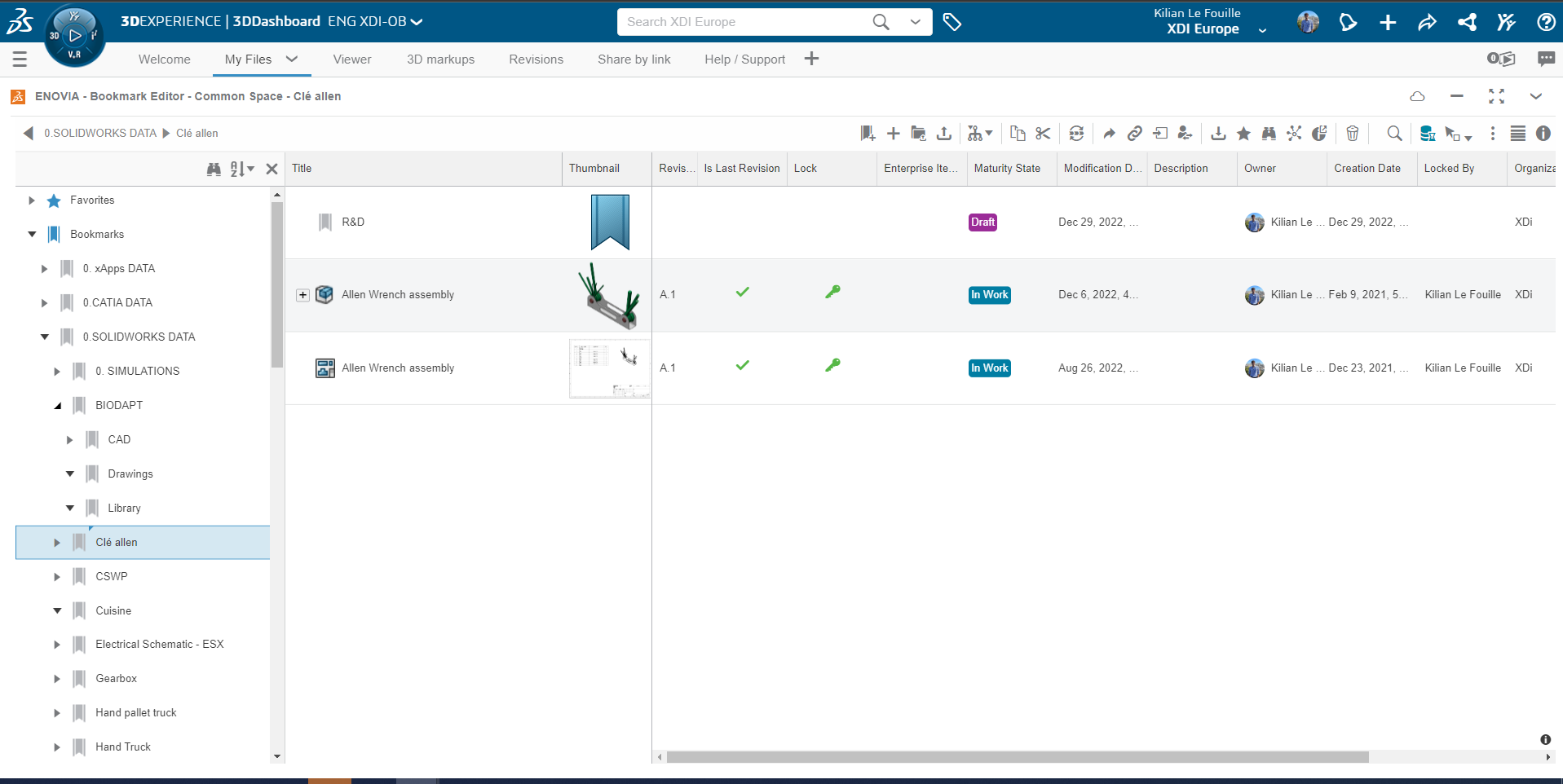Switch to the Revisions tab
Viewport: 1563px width, 784px height.
coord(536,59)
